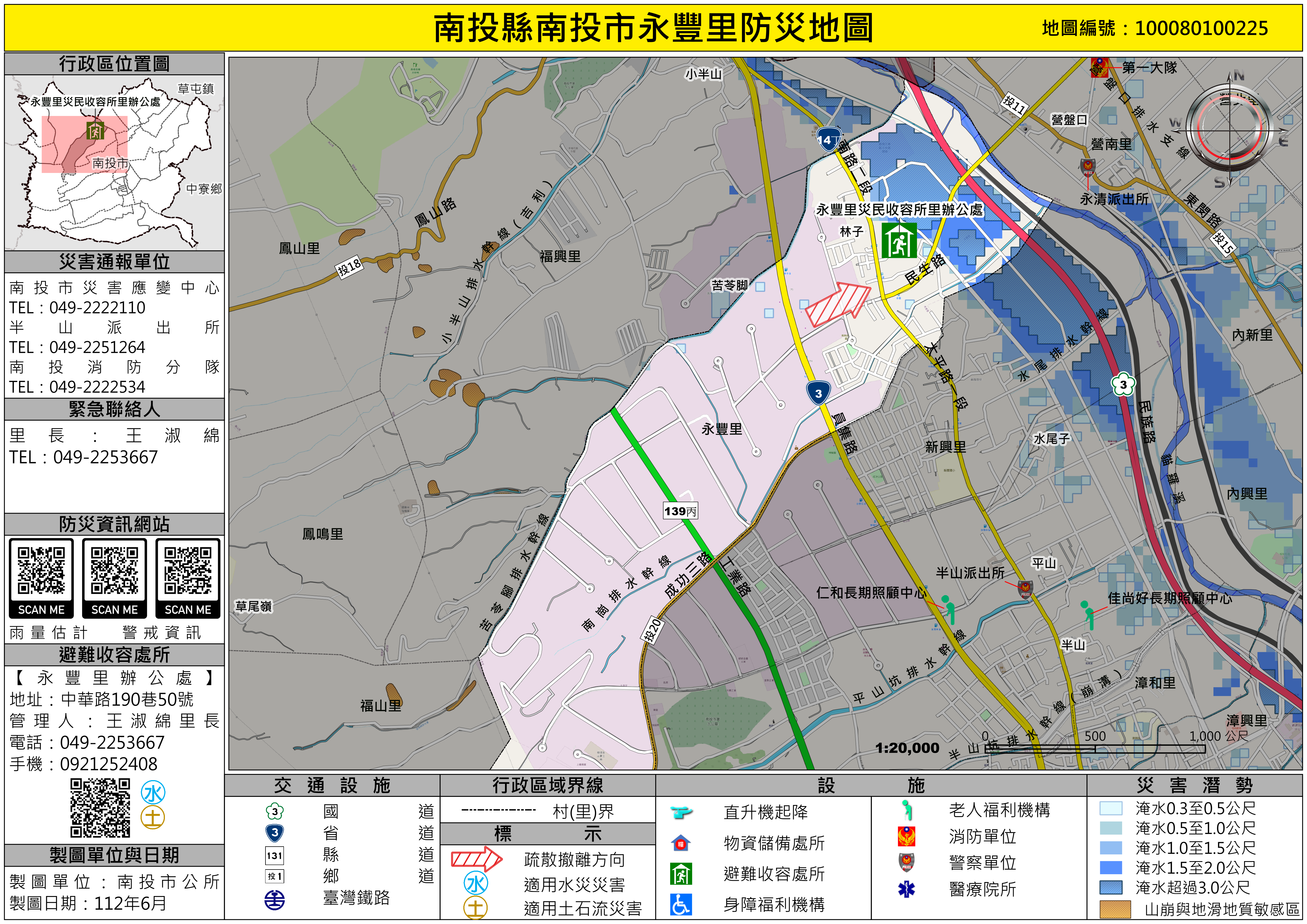Click the medical facility star icon in legend
The width and height of the screenshot is (1307, 924).
[906, 889]
